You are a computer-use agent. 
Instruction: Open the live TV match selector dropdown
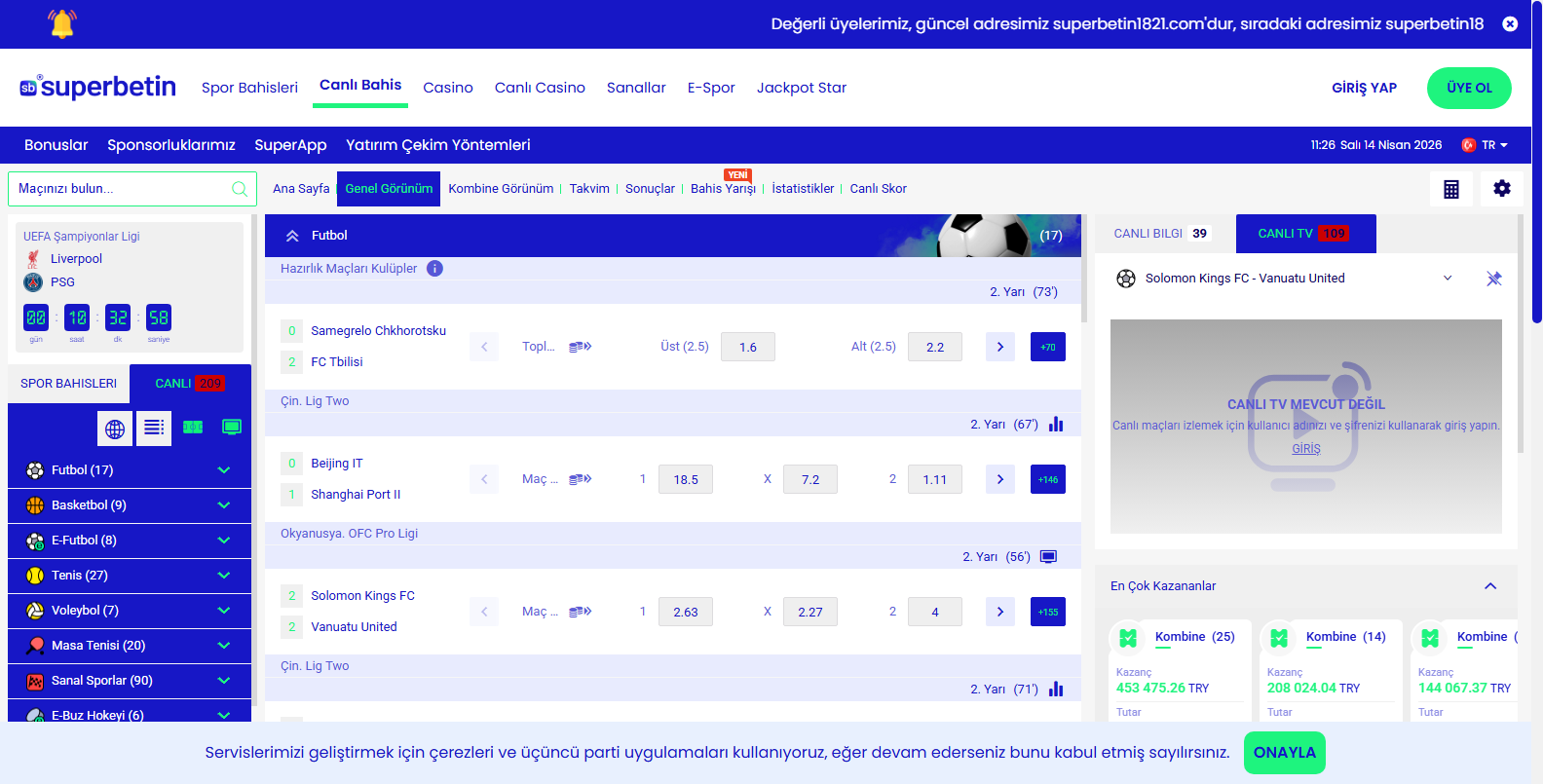point(1448,279)
